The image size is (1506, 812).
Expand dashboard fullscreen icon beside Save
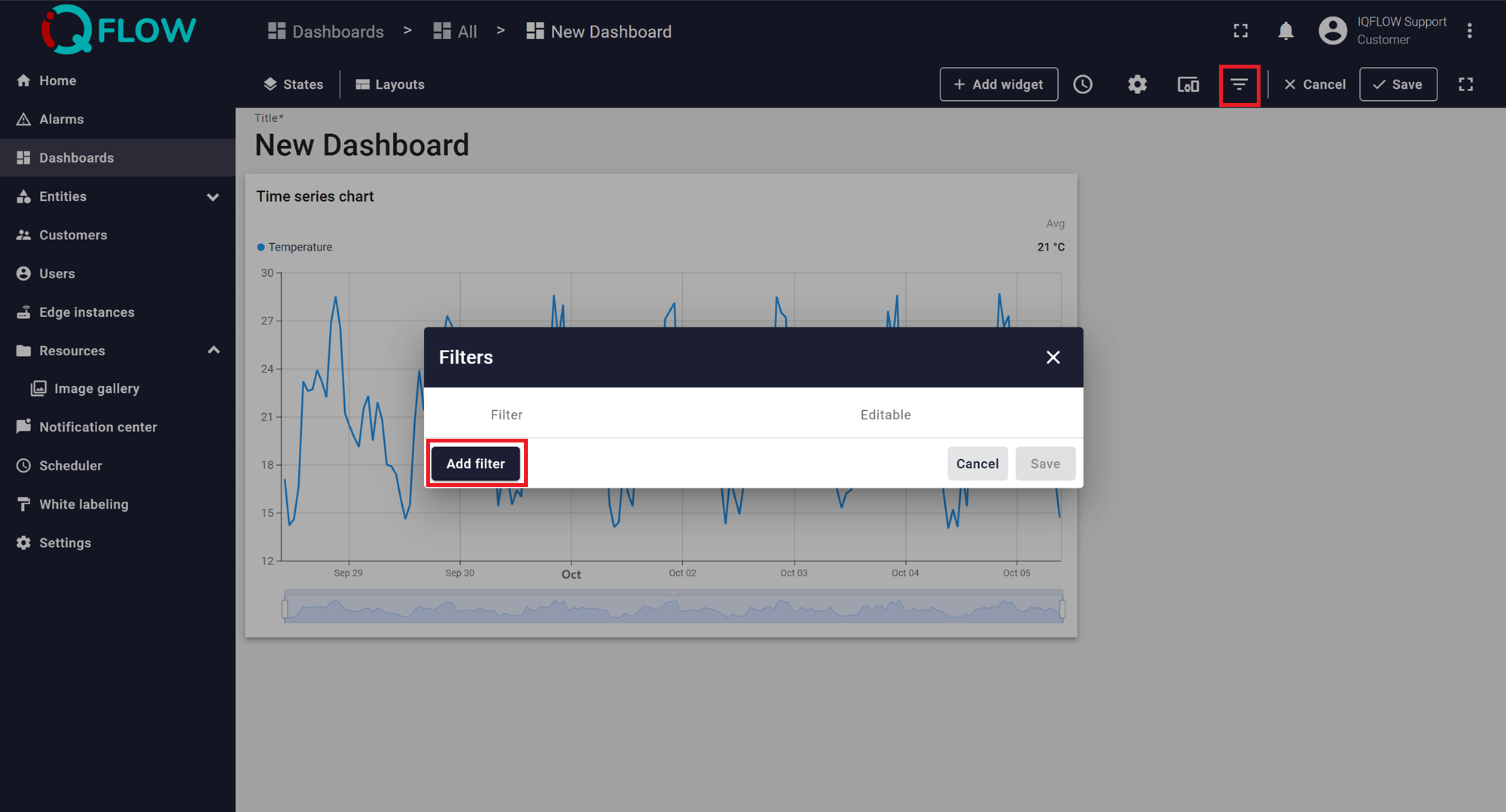tap(1465, 84)
